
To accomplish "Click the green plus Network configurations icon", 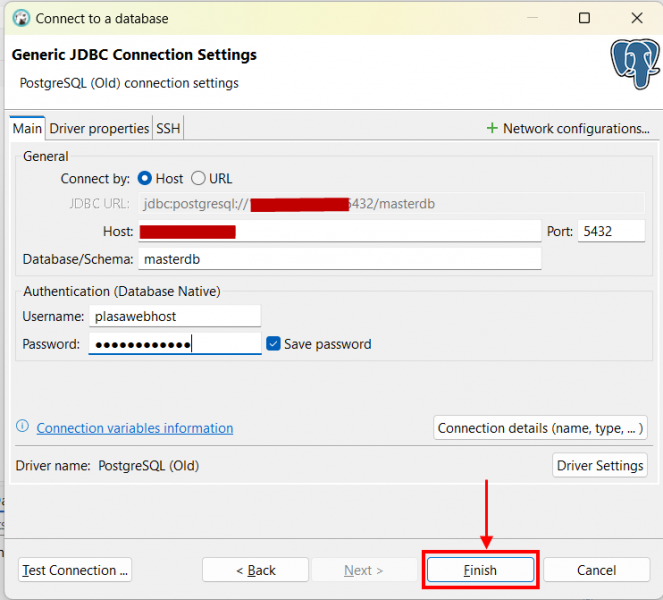I will pos(492,128).
